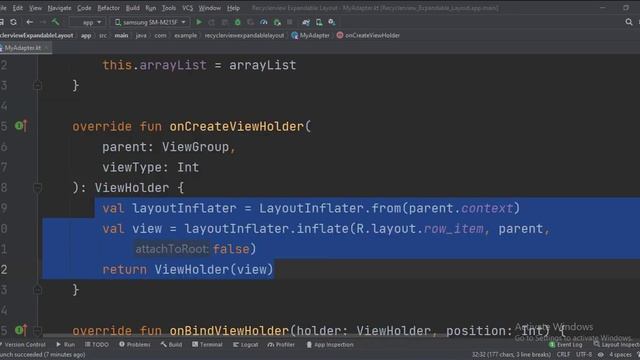
Task: Open the Help menu
Action: click(x=233, y=8)
